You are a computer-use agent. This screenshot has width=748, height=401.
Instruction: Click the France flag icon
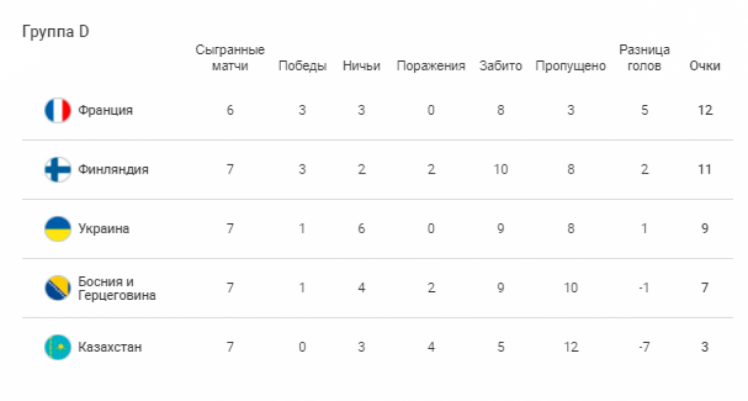click(x=58, y=110)
